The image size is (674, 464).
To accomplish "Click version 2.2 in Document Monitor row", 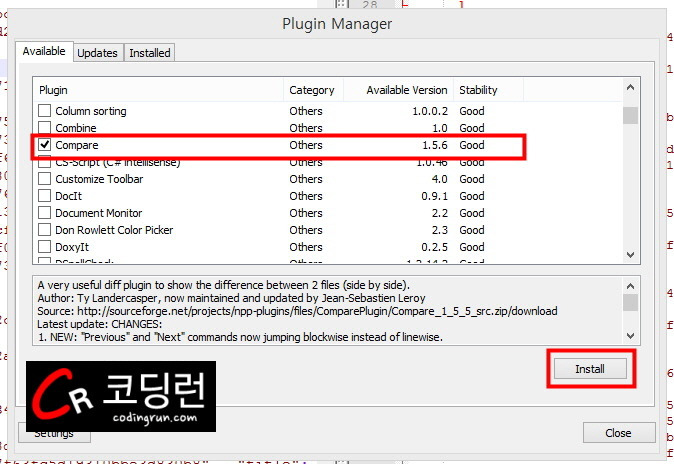I will pos(440,213).
